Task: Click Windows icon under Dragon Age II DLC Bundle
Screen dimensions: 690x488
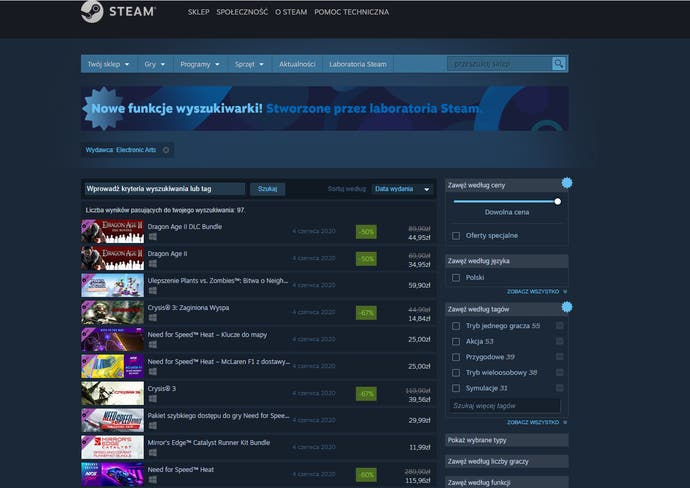Action: [x=153, y=237]
